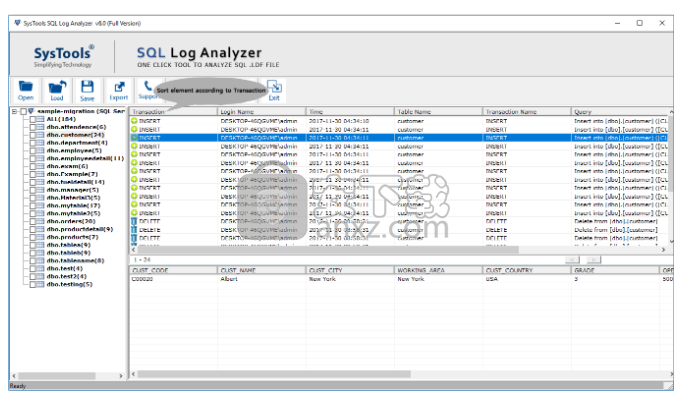Click the CUST_CITY column header
The height and width of the screenshot is (403, 691).
point(350,270)
